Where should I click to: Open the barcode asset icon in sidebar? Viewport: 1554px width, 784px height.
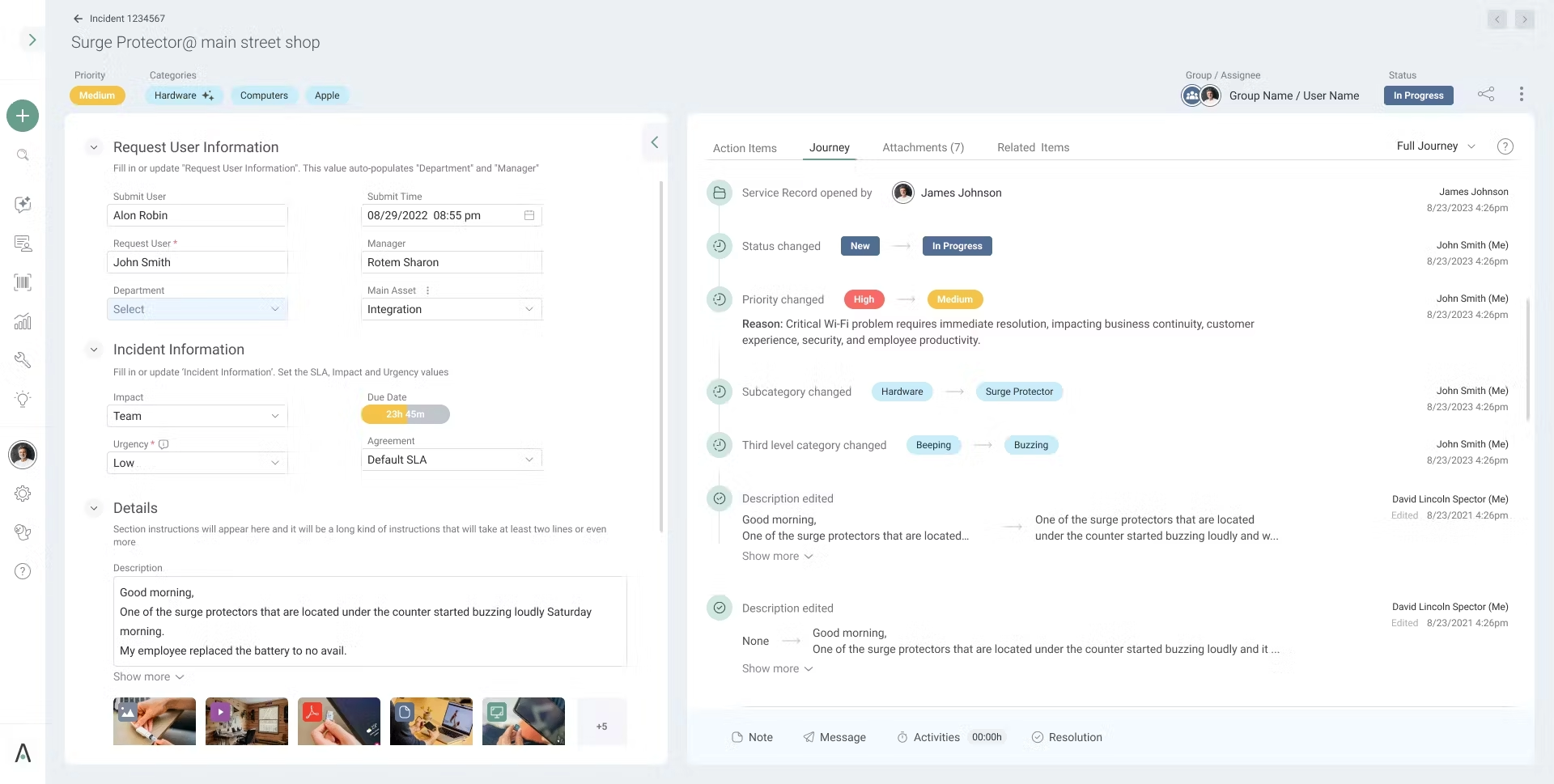[23, 282]
